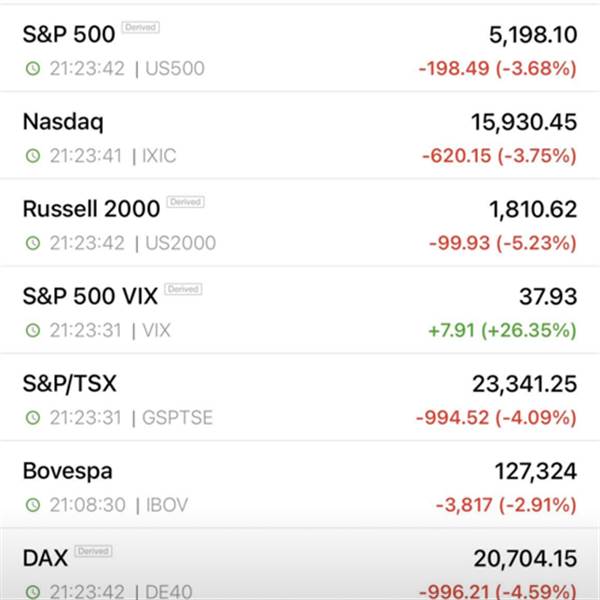600x600 pixels.
Task: Open the S&P 500 index name
Action: click(69, 34)
